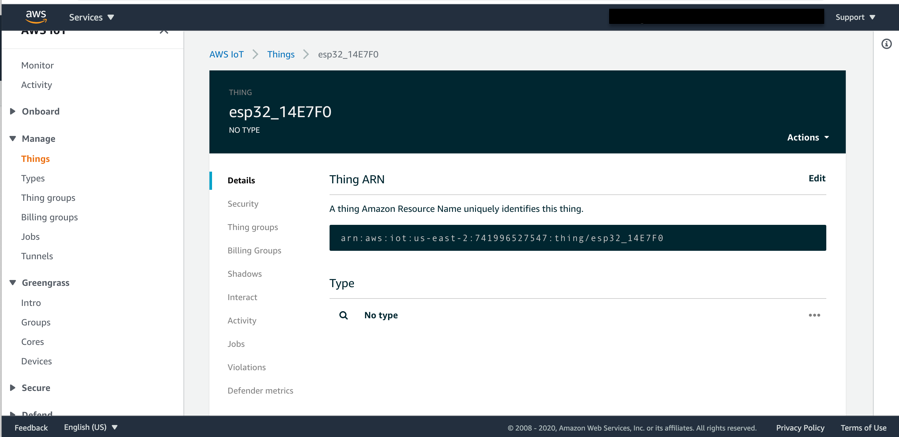Image resolution: width=899 pixels, height=437 pixels.
Task: Open Greengrass Groups
Action: pos(36,322)
